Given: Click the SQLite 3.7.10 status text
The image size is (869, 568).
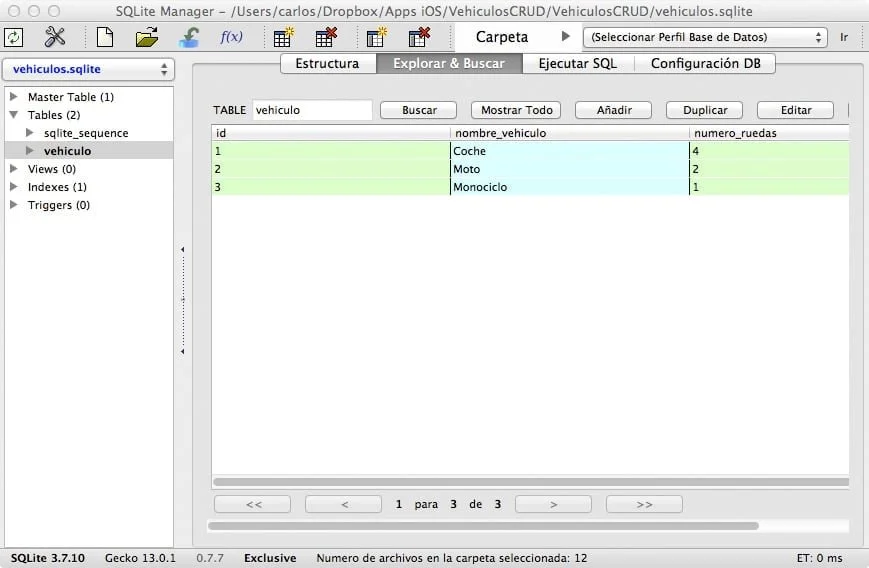Looking at the screenshot, I should point(48,558).
